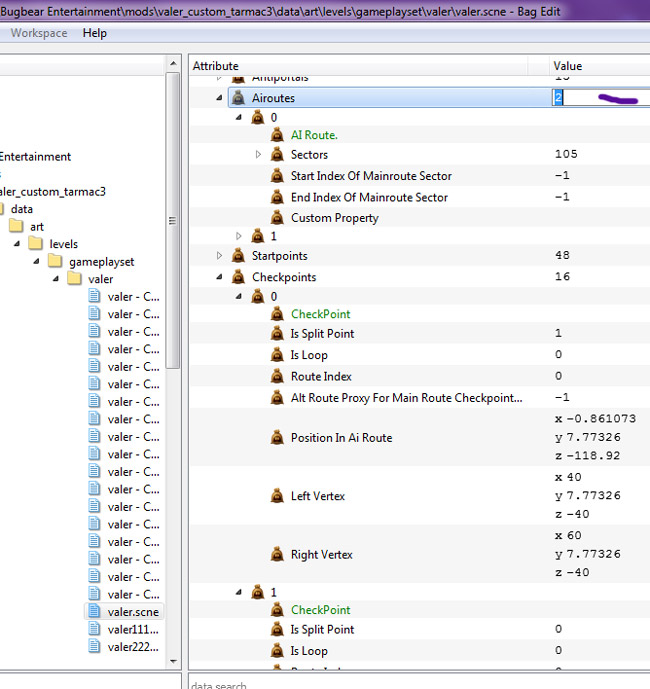Viewport: 650px width, 689px height.
Task: Click the levels folder icon
Action: coord(36,243)
